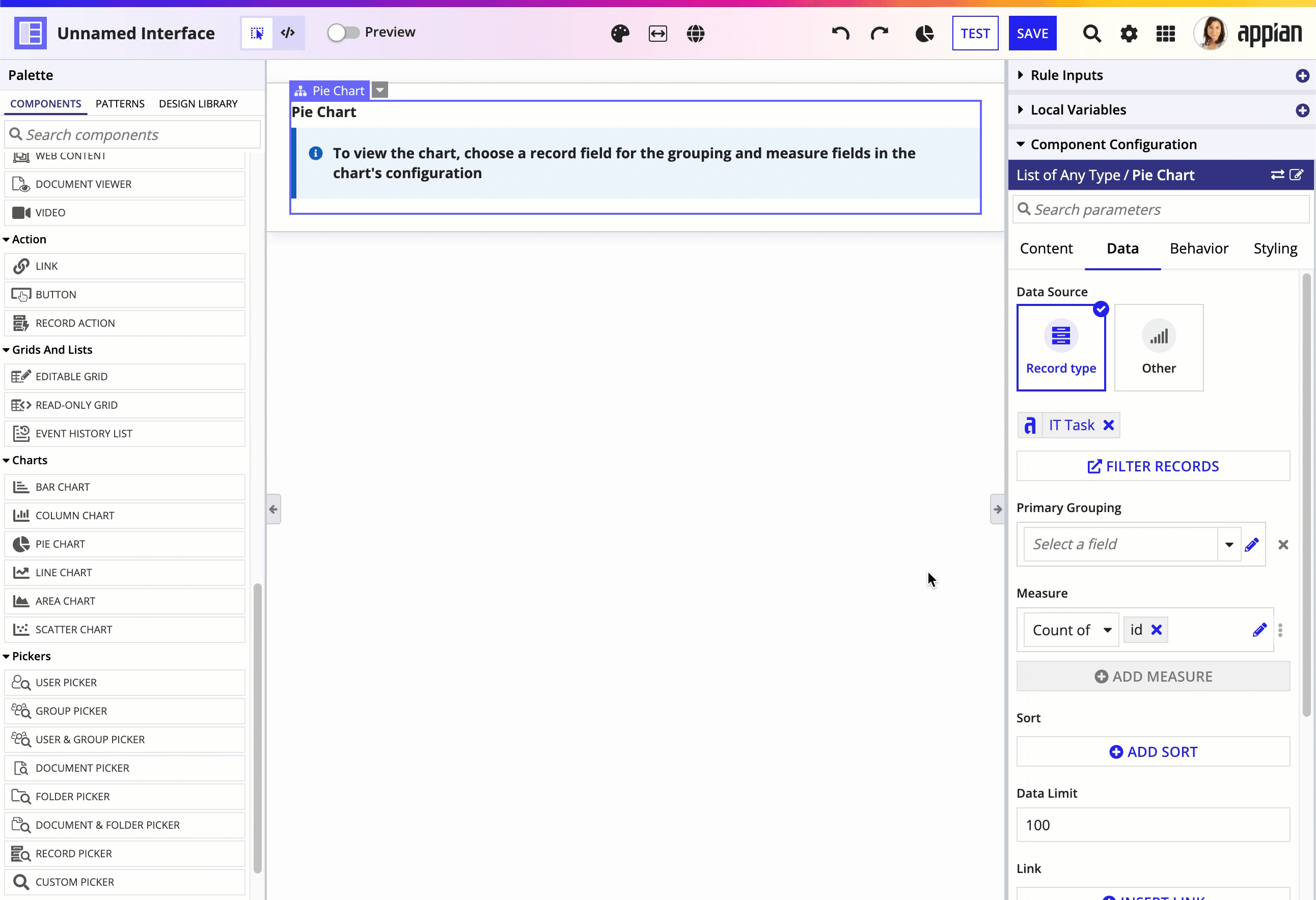Remove the IT Task record type
Screen dimensions: 1316x900
click(1108, 425)
